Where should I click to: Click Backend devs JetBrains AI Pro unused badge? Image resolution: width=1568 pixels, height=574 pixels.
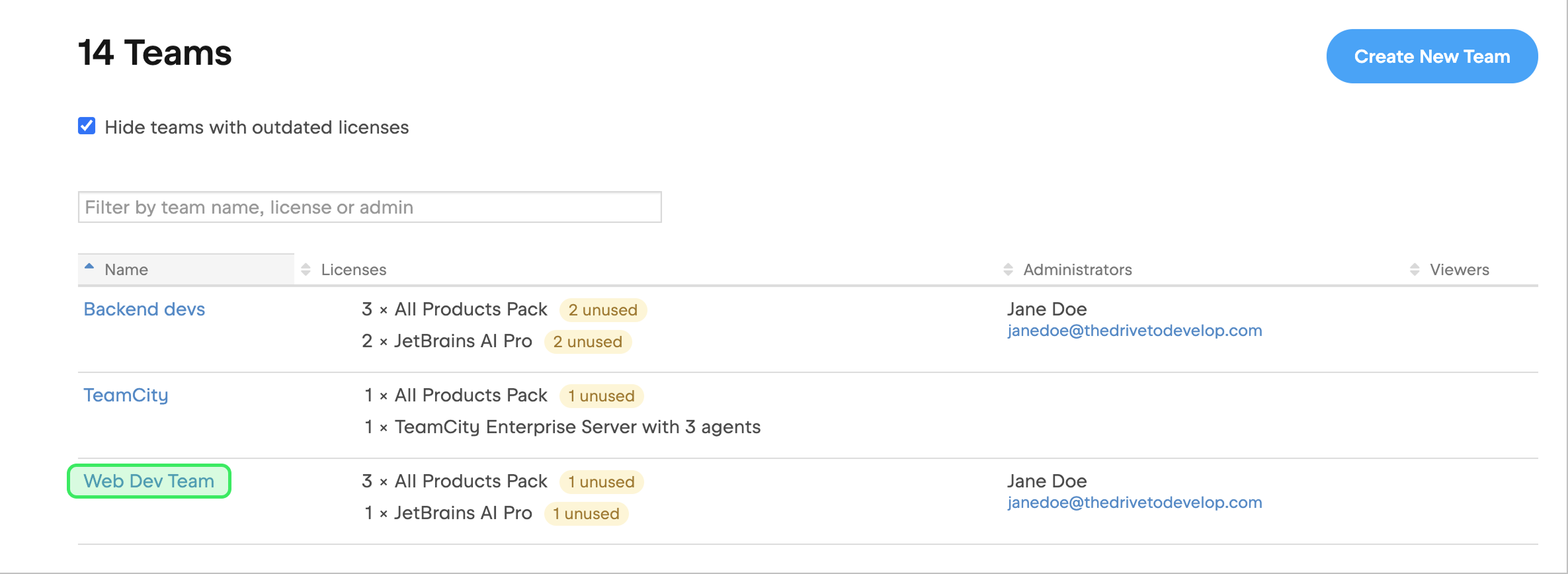coord(587,342)
